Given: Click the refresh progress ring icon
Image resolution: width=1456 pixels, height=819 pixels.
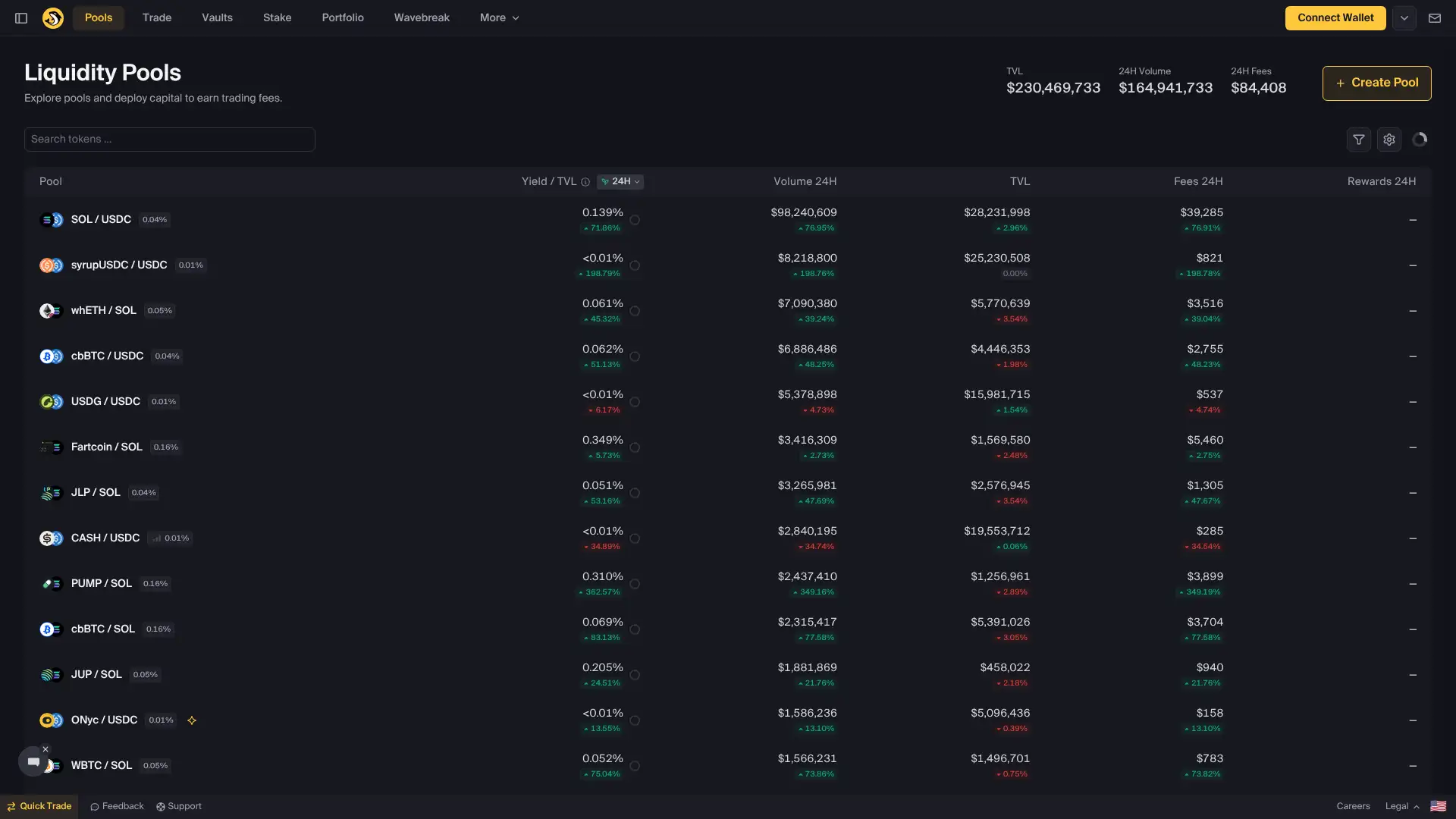Looking at the screenshot, I should 1420,139.
